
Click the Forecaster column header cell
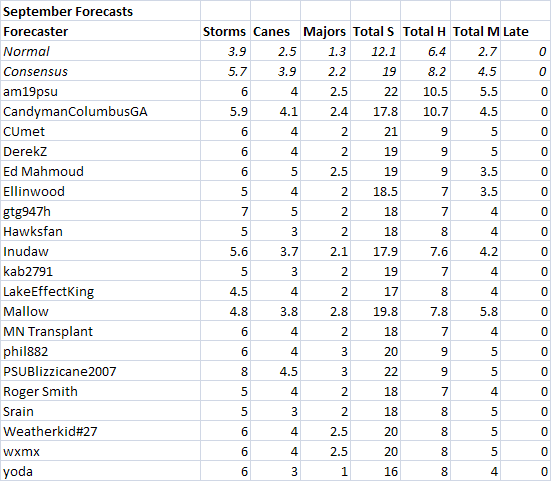[101, 31]
